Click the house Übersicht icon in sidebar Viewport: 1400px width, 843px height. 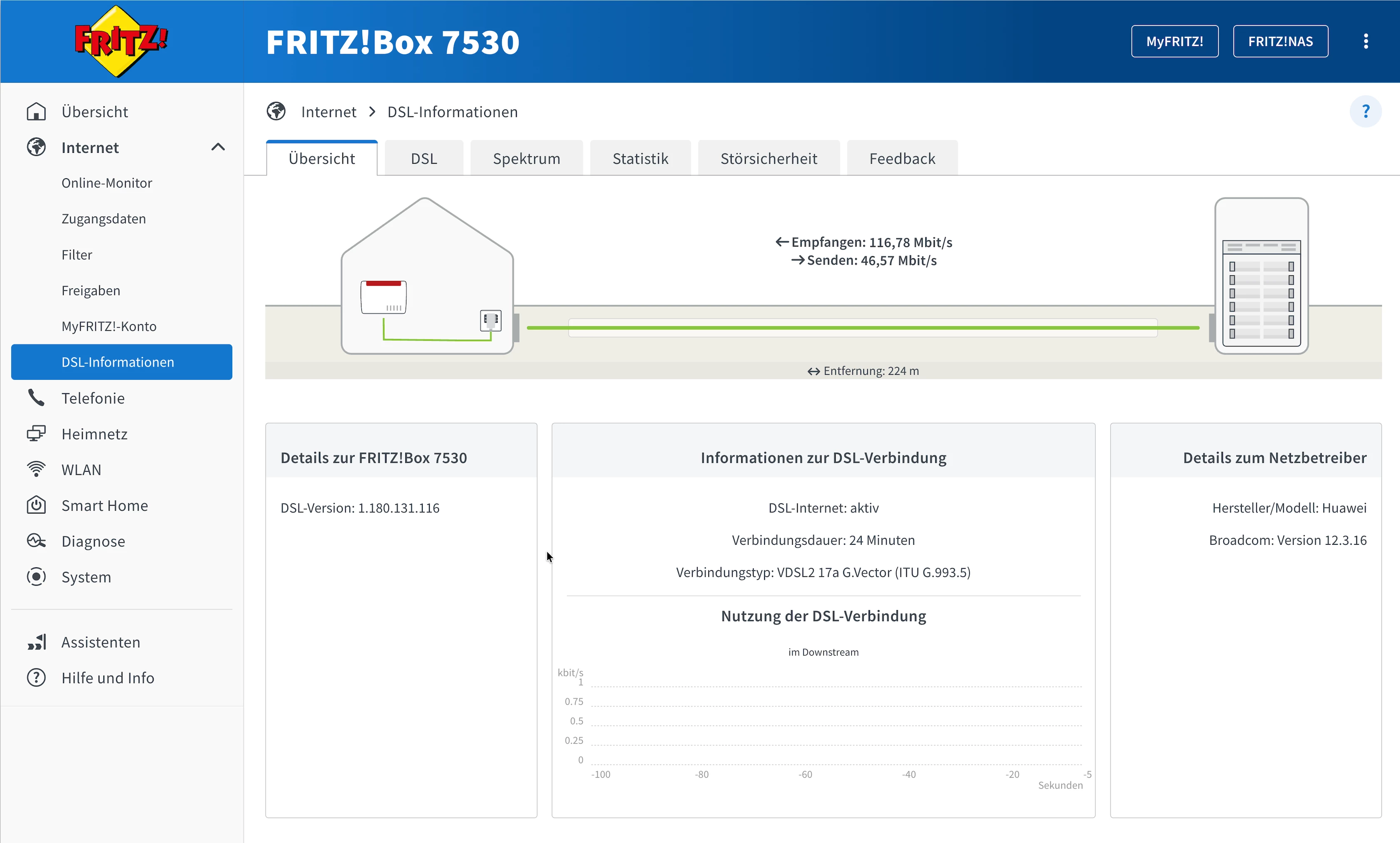point(36,111)
